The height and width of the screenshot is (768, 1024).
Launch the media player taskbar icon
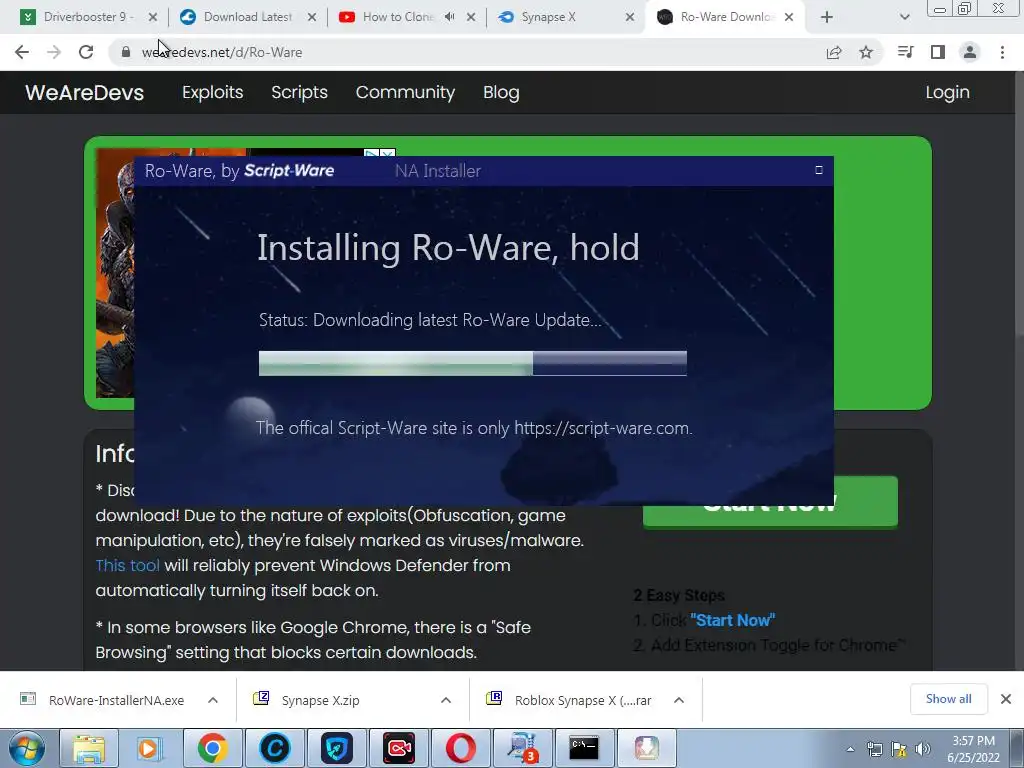pos(150,748)
